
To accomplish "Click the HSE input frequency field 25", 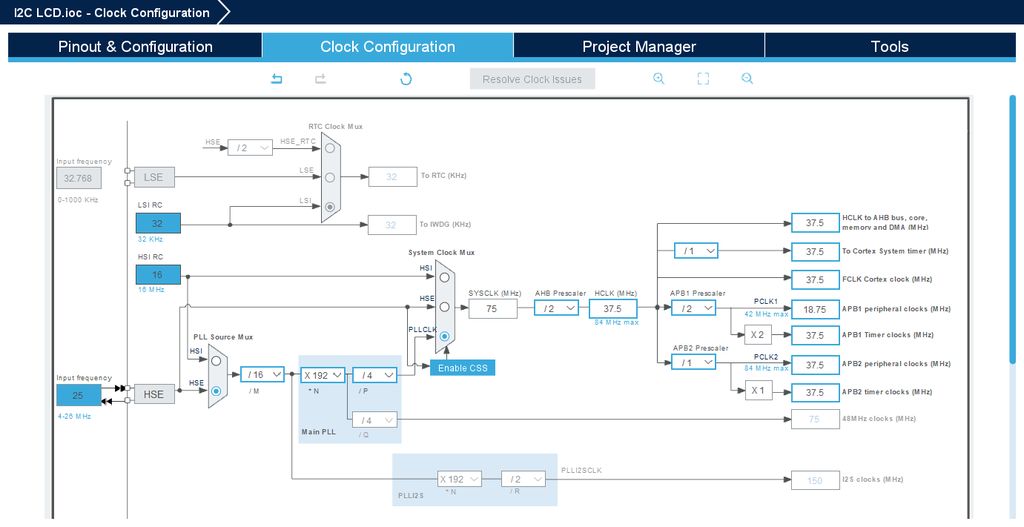I will (78, 395).
